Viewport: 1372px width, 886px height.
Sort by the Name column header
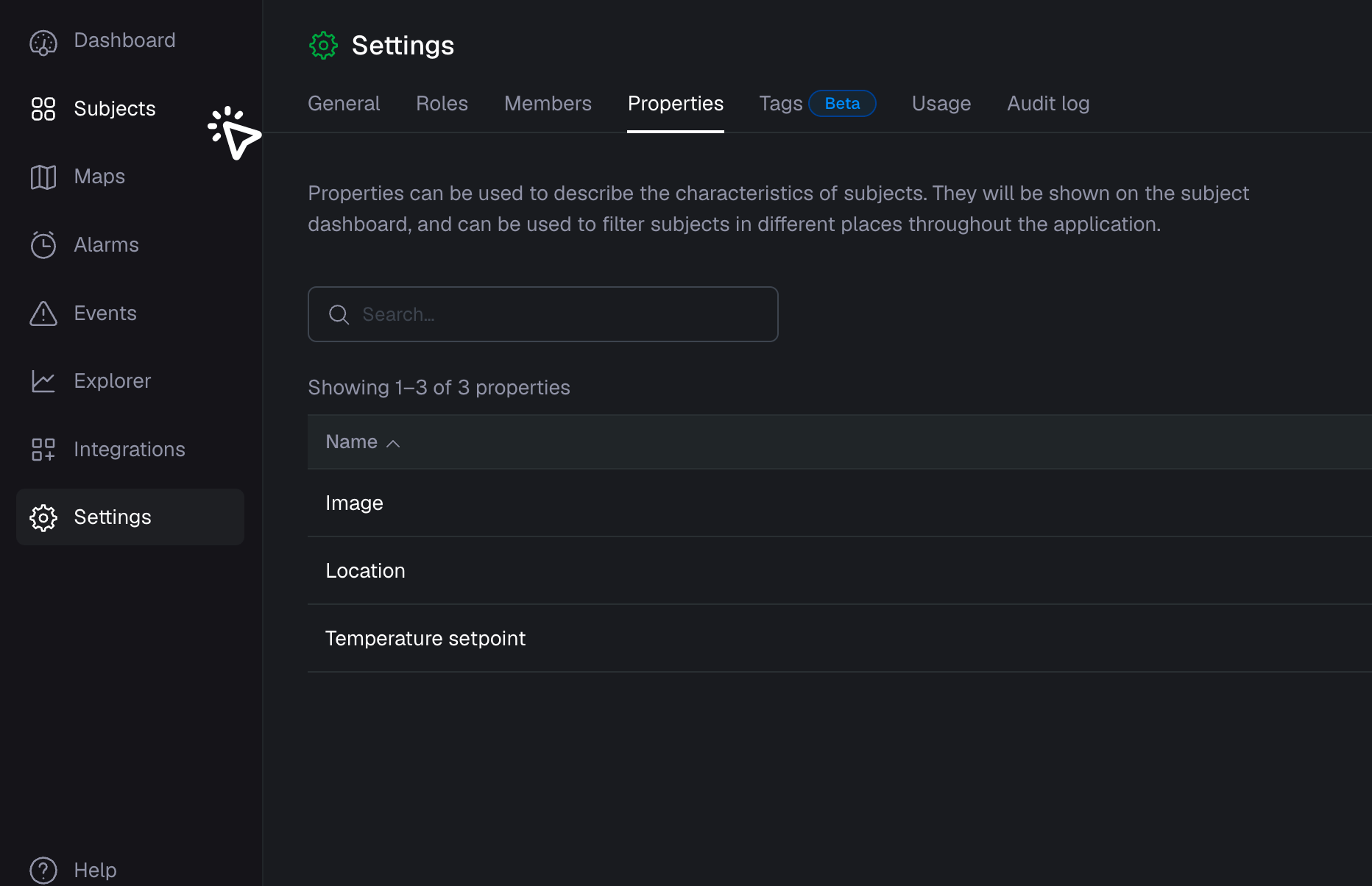coord(351,442)
